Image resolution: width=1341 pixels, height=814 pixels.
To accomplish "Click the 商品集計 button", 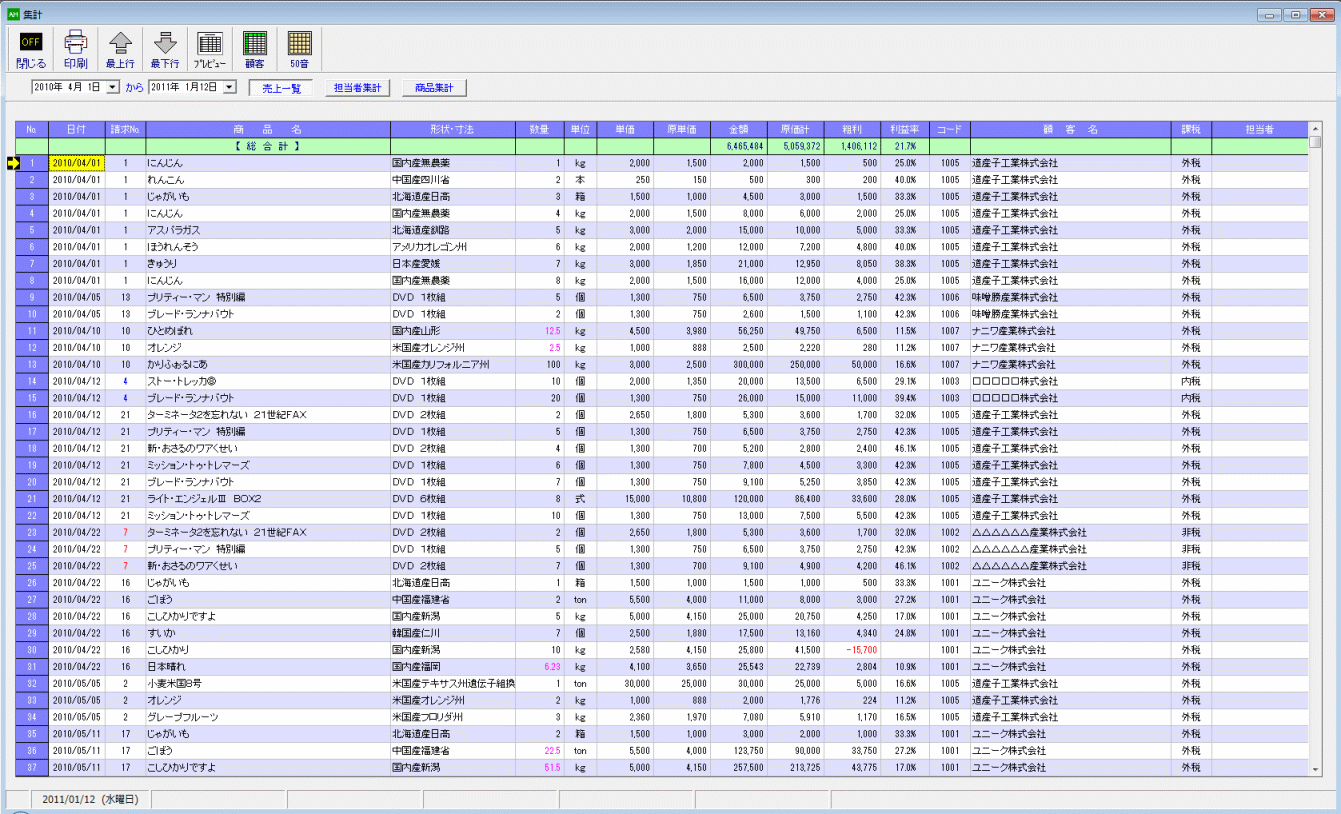I will [434, 88].
